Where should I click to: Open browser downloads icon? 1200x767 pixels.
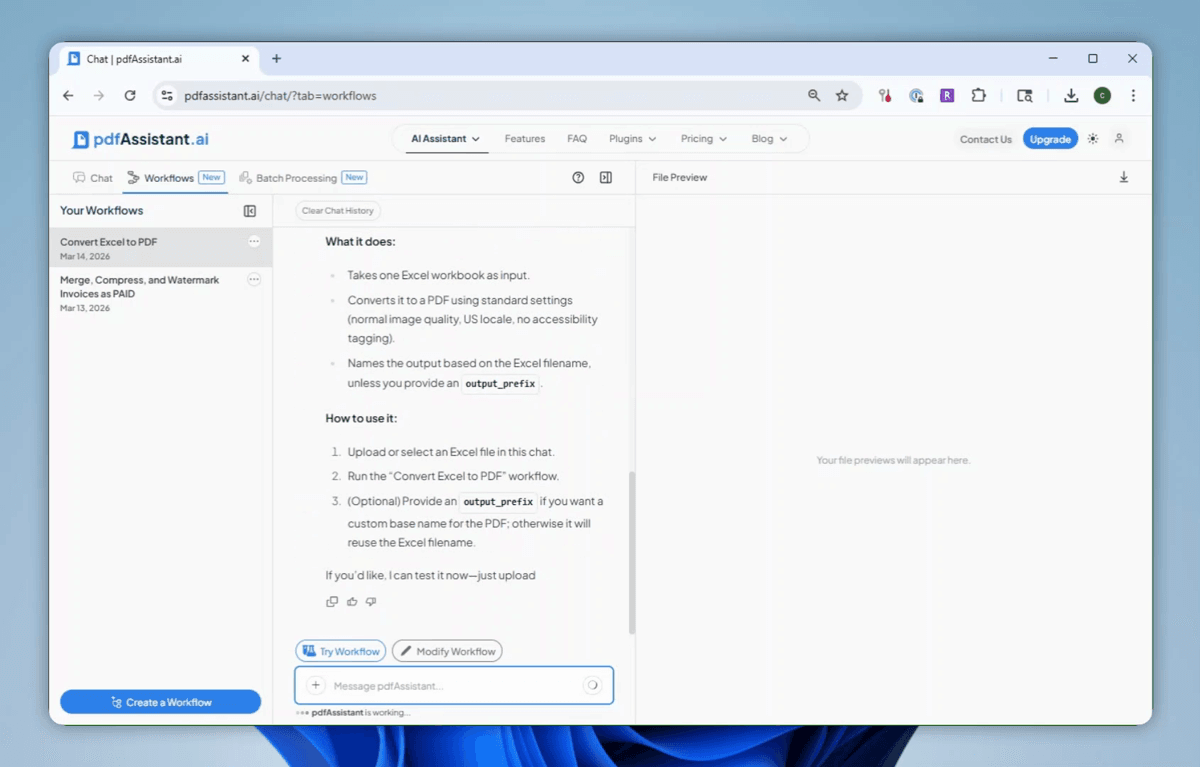[x=1071, y=96]
